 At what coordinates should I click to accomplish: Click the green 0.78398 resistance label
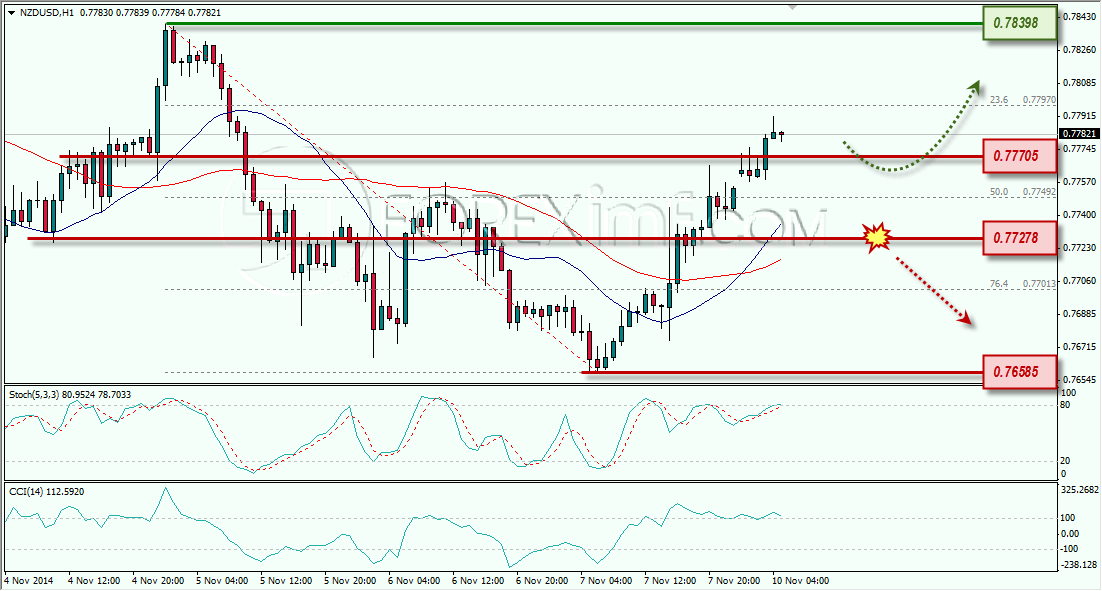pos(1019,23)
